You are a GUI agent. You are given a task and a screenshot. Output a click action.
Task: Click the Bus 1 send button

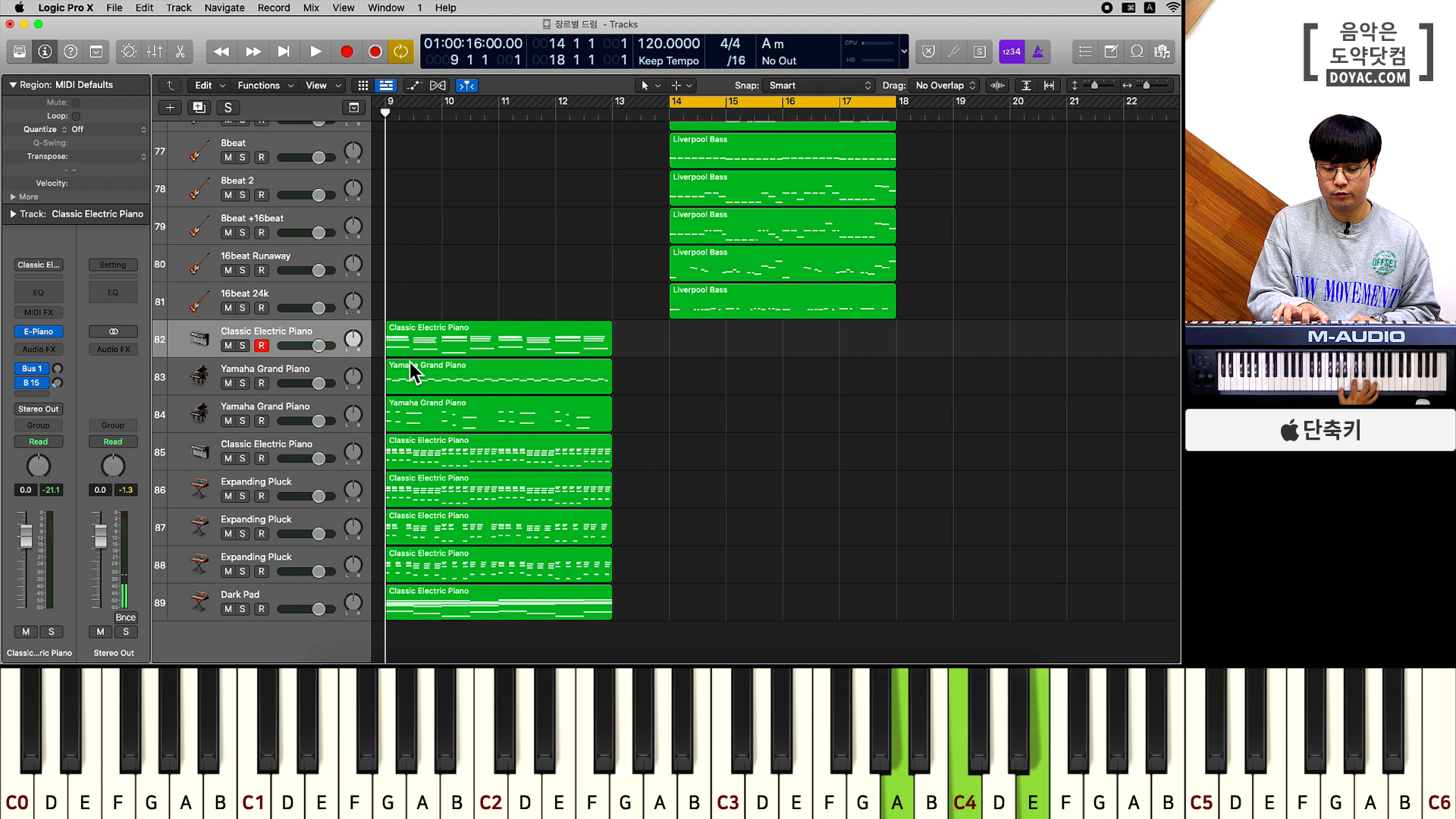(31, 369)
